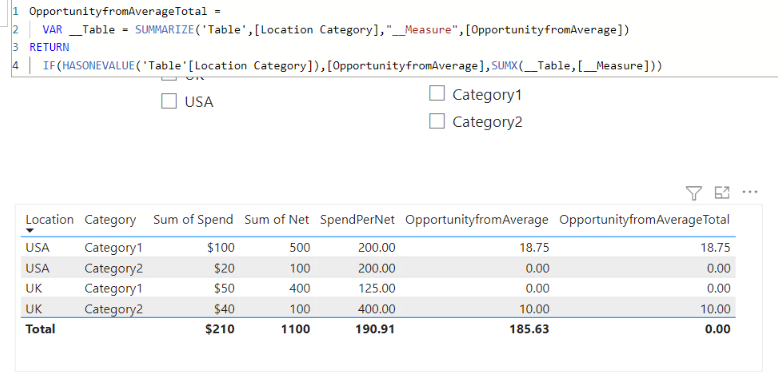Click the Category2 slicer label

(x=487, y=122)
